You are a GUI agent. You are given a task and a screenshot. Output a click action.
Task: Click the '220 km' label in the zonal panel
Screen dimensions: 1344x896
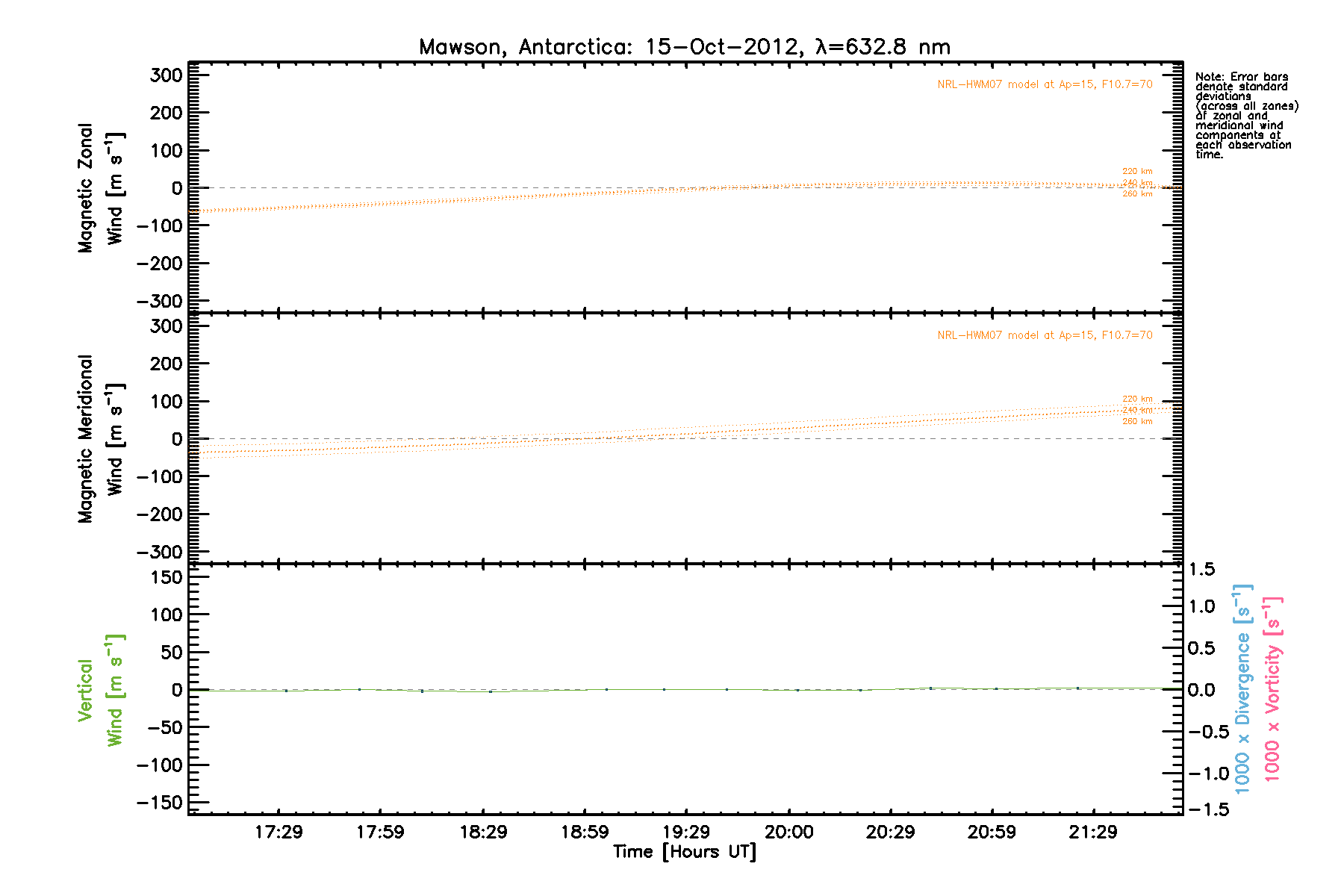click(x=1137, y=172)
